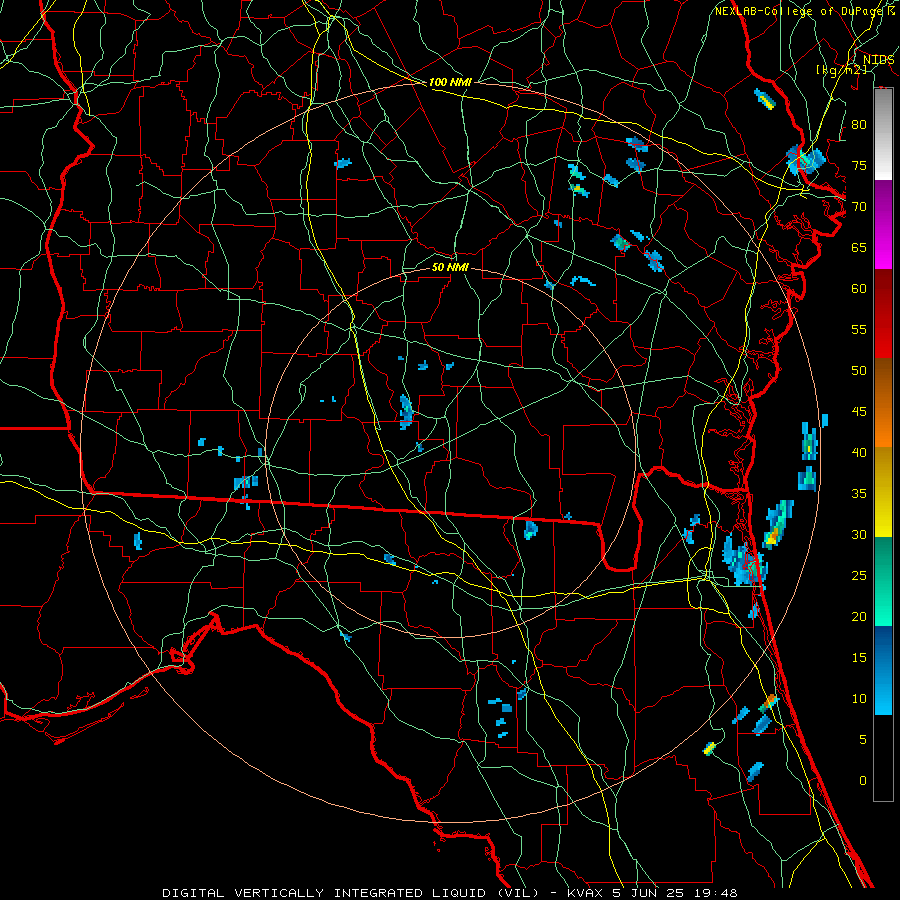Image resolution: width=900 pixels, height=900 pixels.
Task: Select the 55 value on the scale
Action: click(x=859, y=329)
